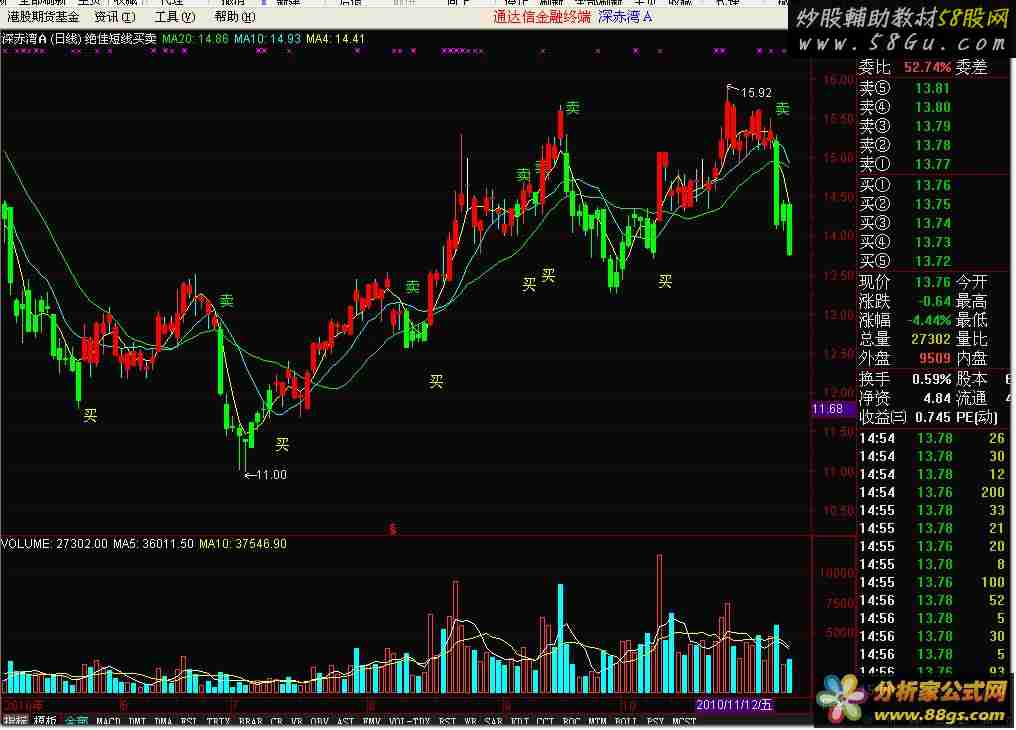Click the 深赤湾A stock name in title bar

click(x=625, y=17)
